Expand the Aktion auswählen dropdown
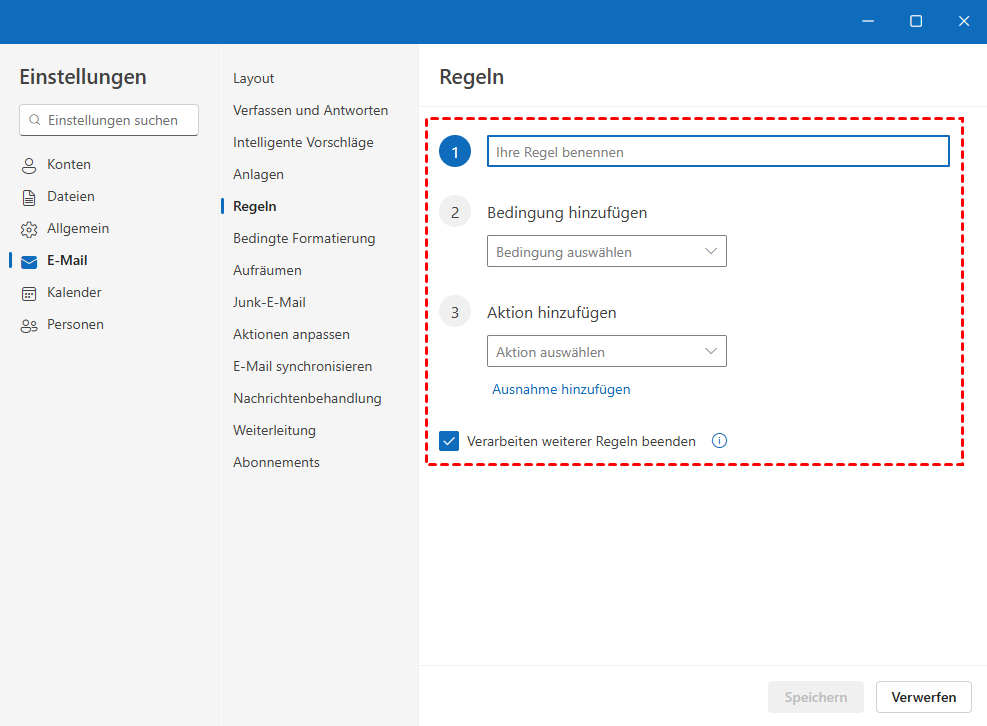Screen dimensions: 987x726 pyautogui.click(x=606, y=352)
